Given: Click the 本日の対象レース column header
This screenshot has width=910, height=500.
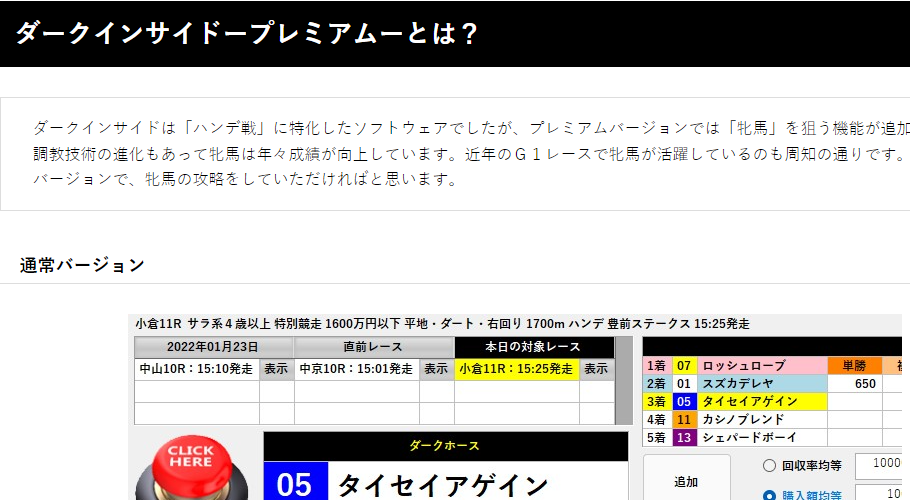Looking at the screenshot, I should [x=534, y=347].
